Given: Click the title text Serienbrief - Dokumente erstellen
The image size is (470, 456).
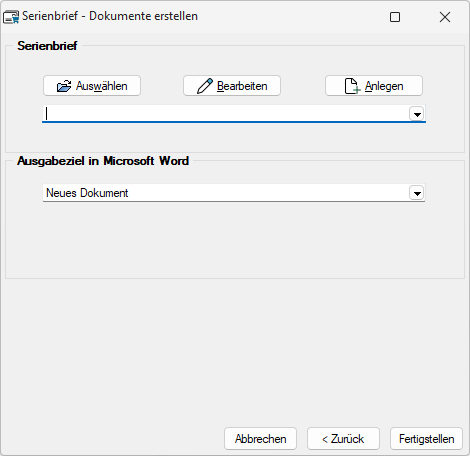Looking at the screenshot, I should click(110, 16).
